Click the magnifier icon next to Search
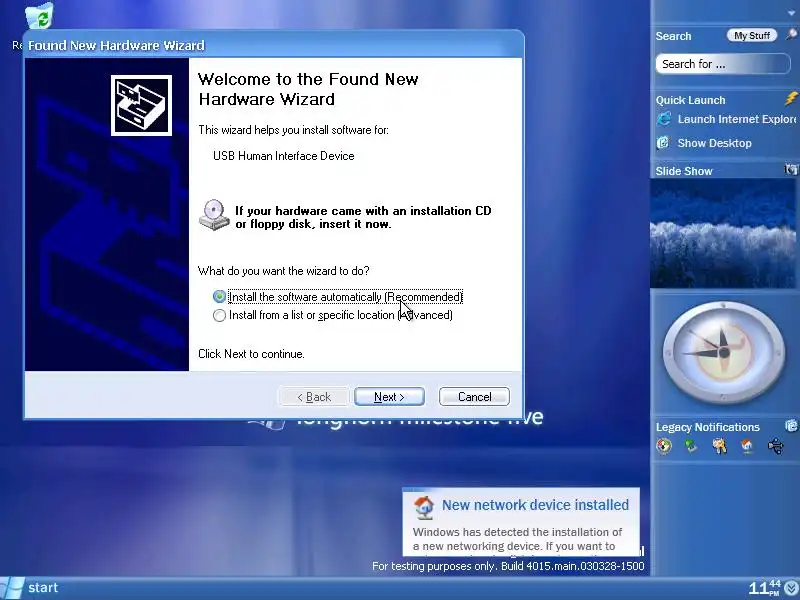This screenshot has width=800, height=600. [791, 35]
